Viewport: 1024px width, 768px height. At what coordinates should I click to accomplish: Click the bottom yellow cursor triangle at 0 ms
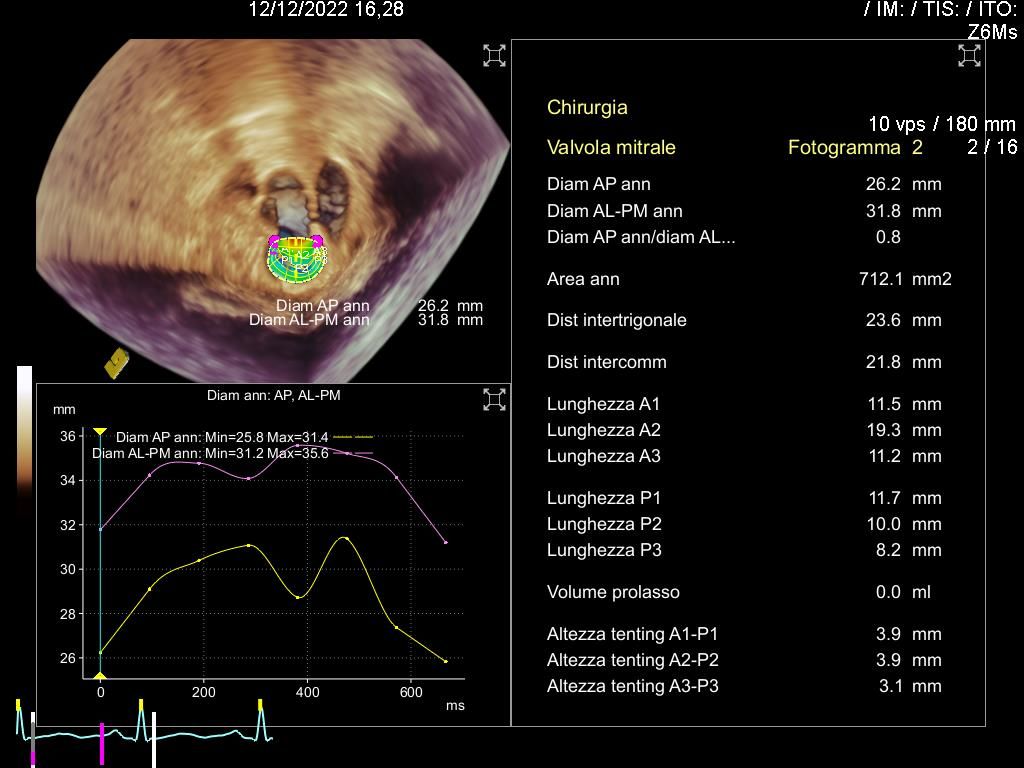[x=100, y=677]
